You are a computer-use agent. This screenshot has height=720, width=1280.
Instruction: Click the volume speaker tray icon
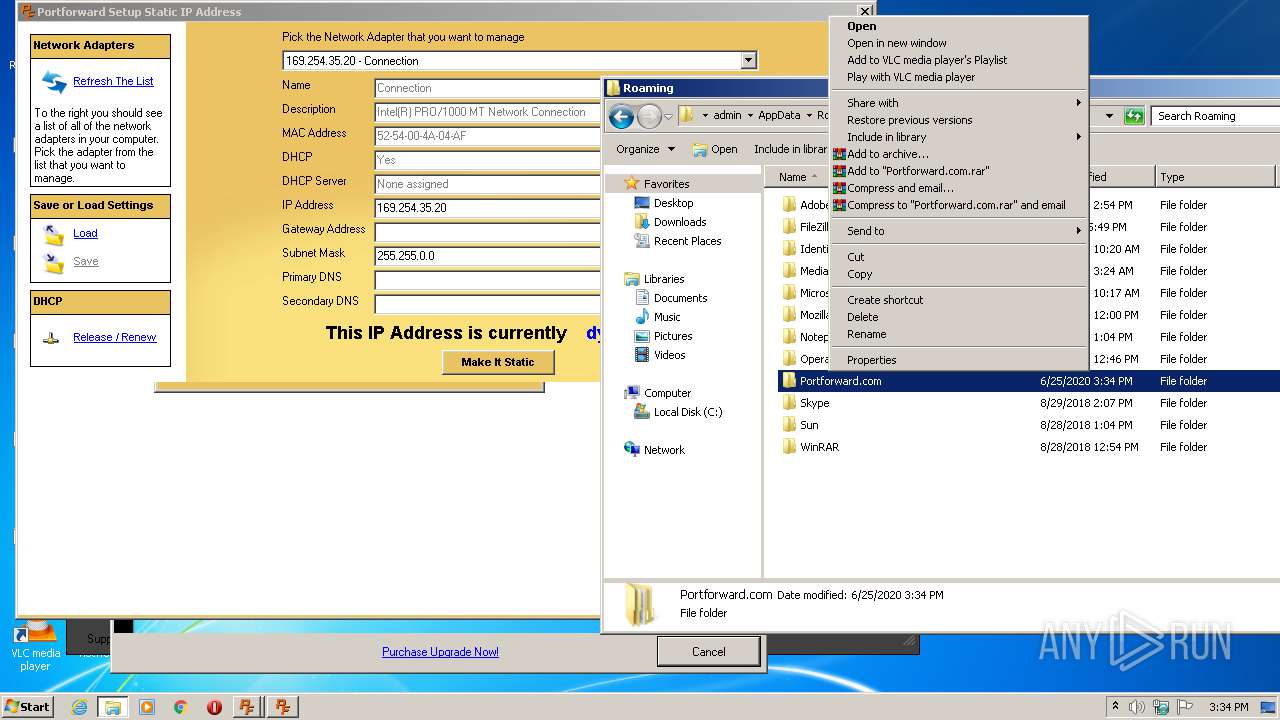click(1137, 707)
